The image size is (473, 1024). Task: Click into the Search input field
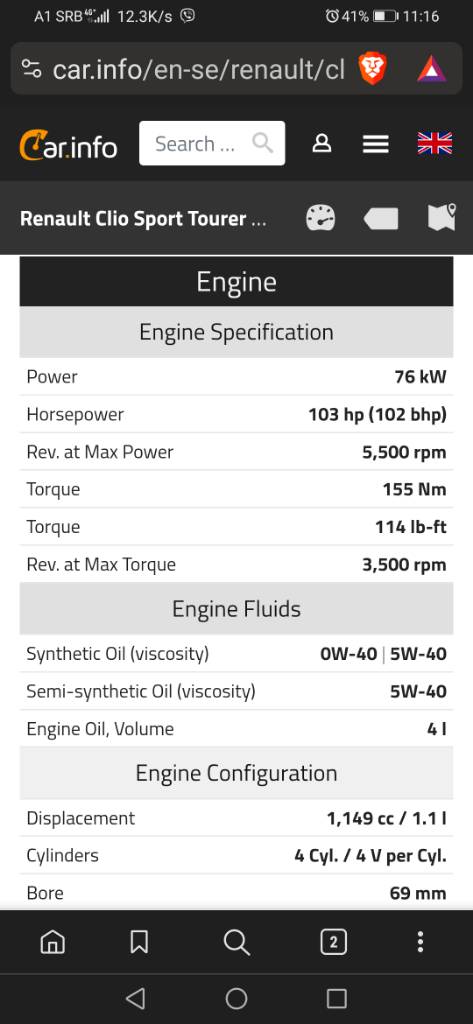pos(212,143)
